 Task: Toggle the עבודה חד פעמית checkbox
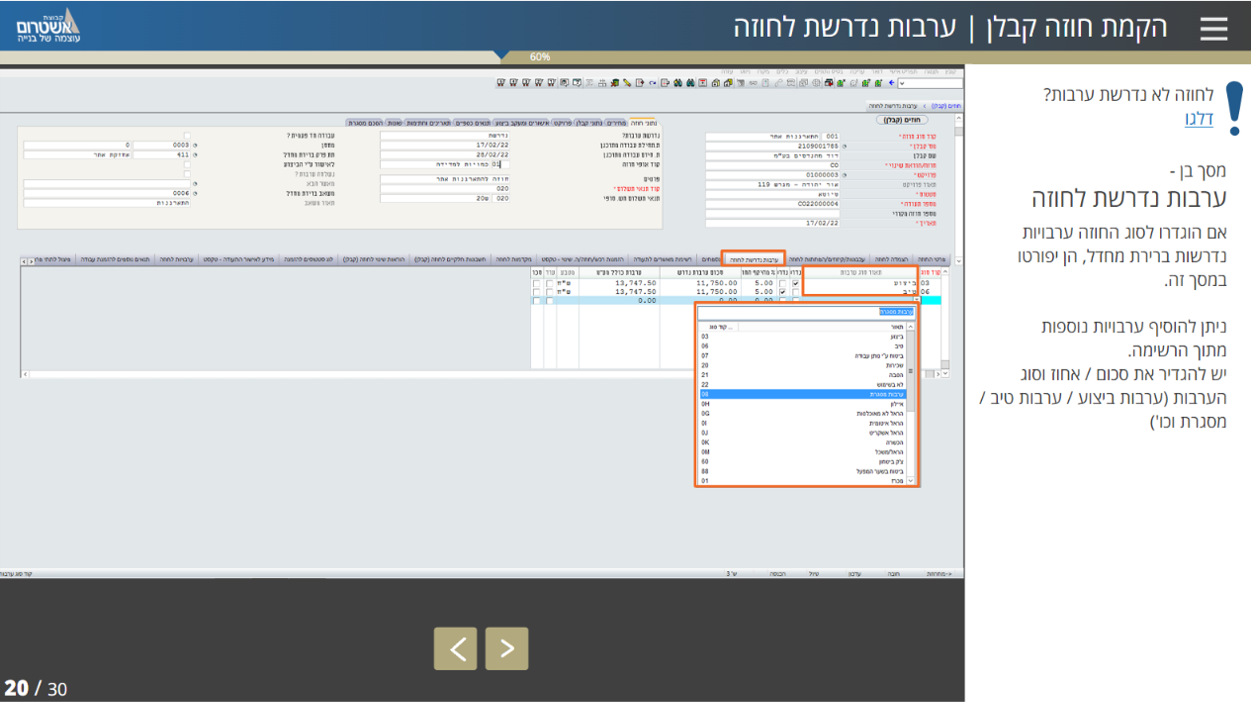pyautogui.click(x=187, y=135)
